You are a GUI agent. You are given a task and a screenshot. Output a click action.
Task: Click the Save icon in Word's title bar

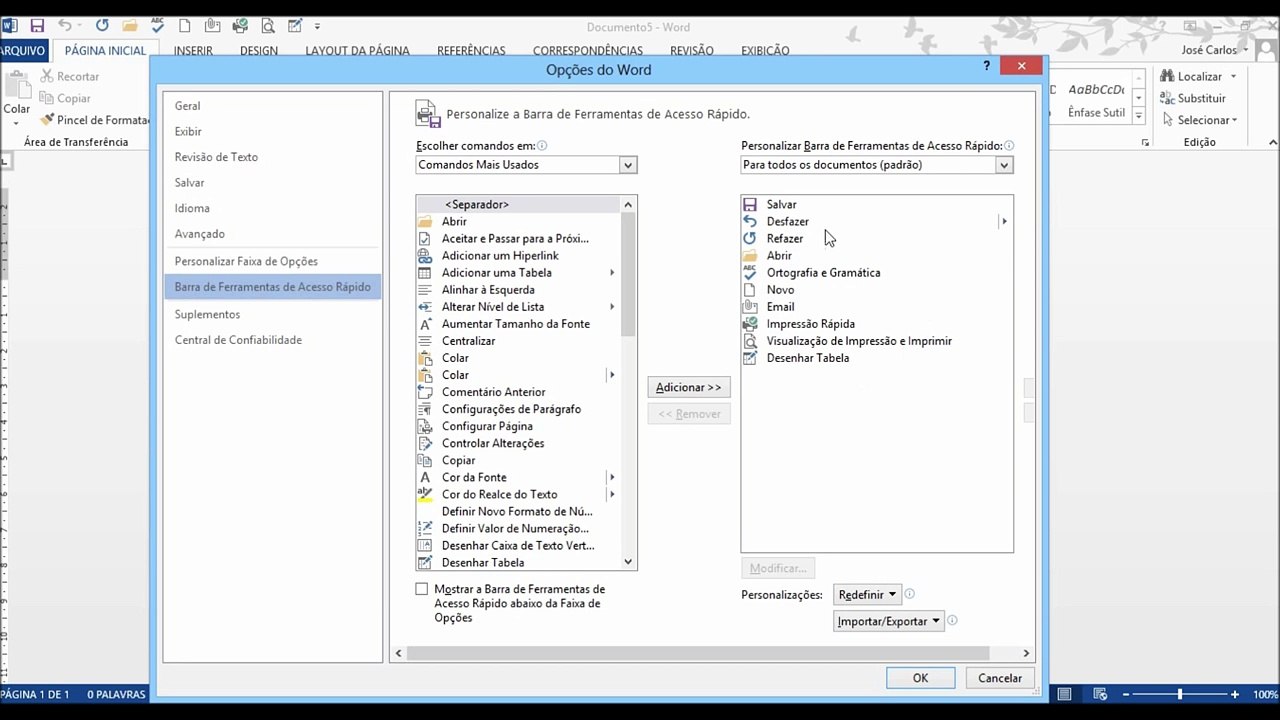37,26
